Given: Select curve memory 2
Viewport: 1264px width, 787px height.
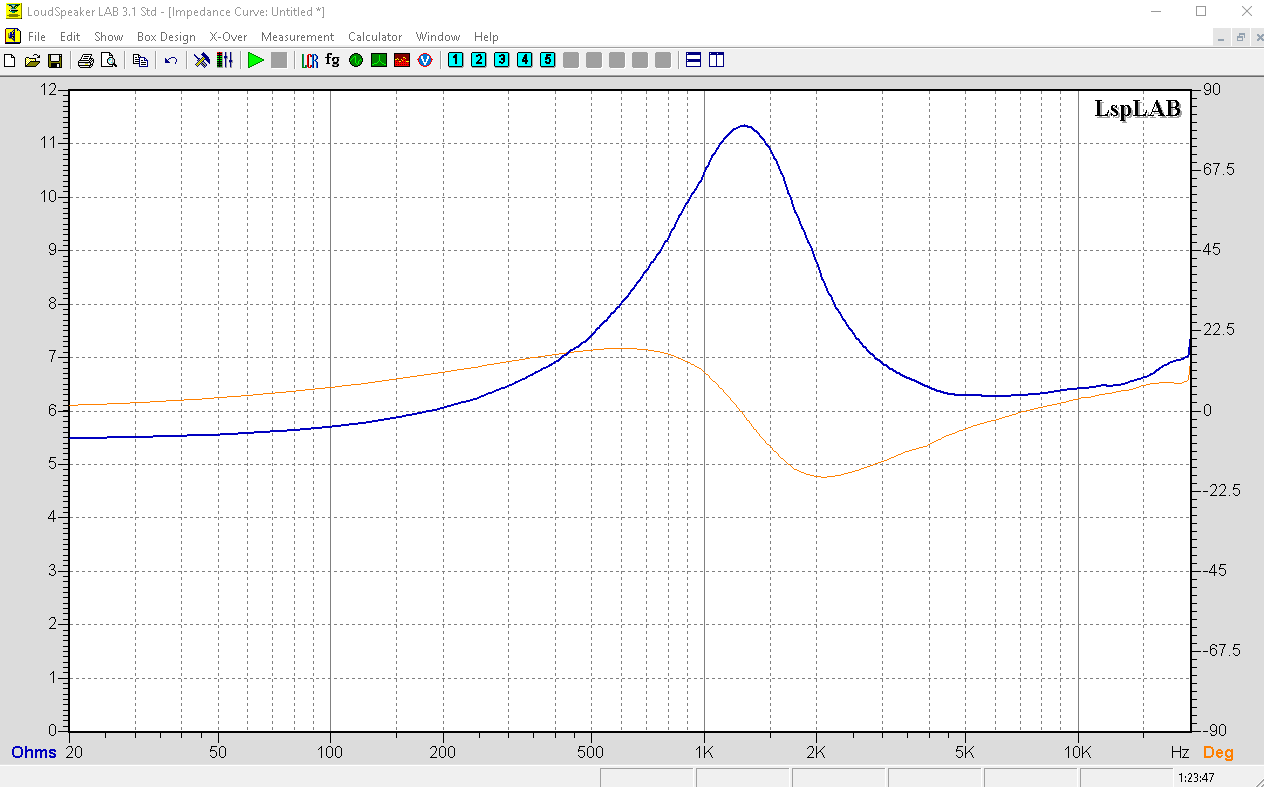Looking at the screenshot, I should click(x=479, y=60).
